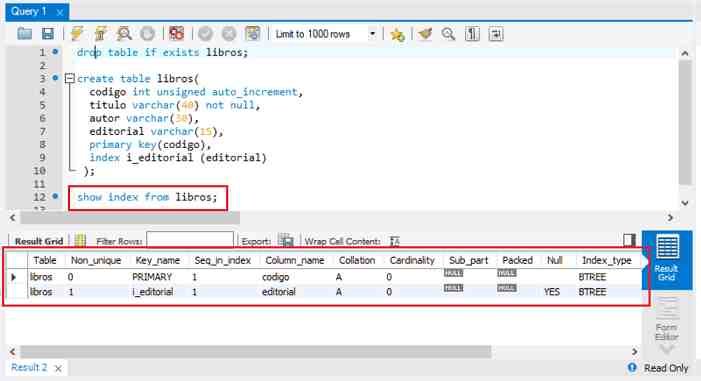Viewport: 701px width, 381px height.
Task: Select Result Grid side panel button
Action: [x=666, y=260]
